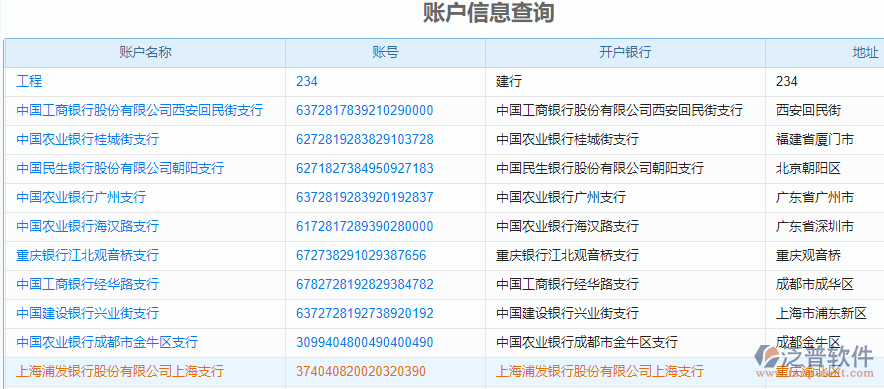Click account number 6372728192738920192
884x389 pixels.
pyautogui.click(x=365, y=313)
